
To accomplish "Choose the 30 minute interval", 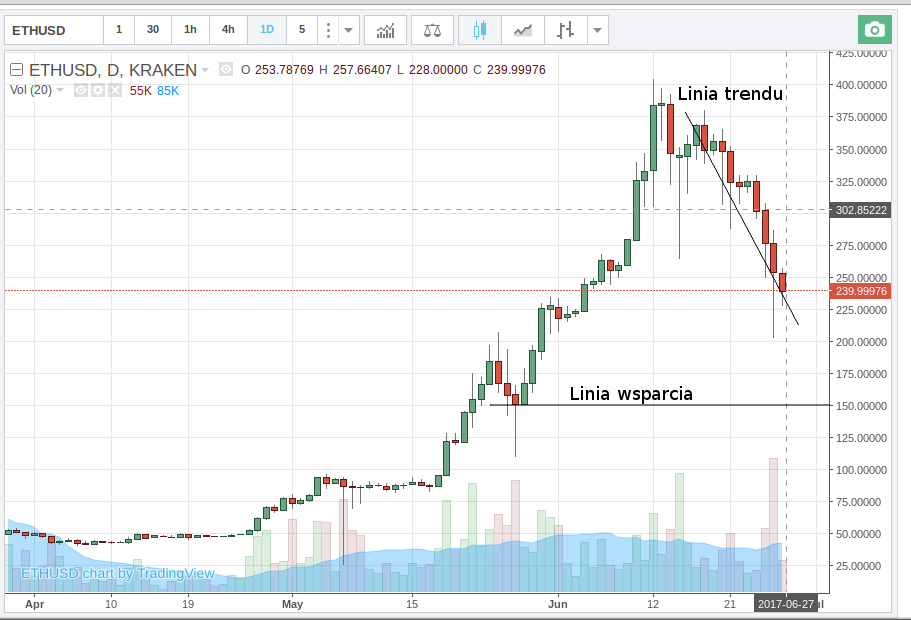I will tap(153, 30).
